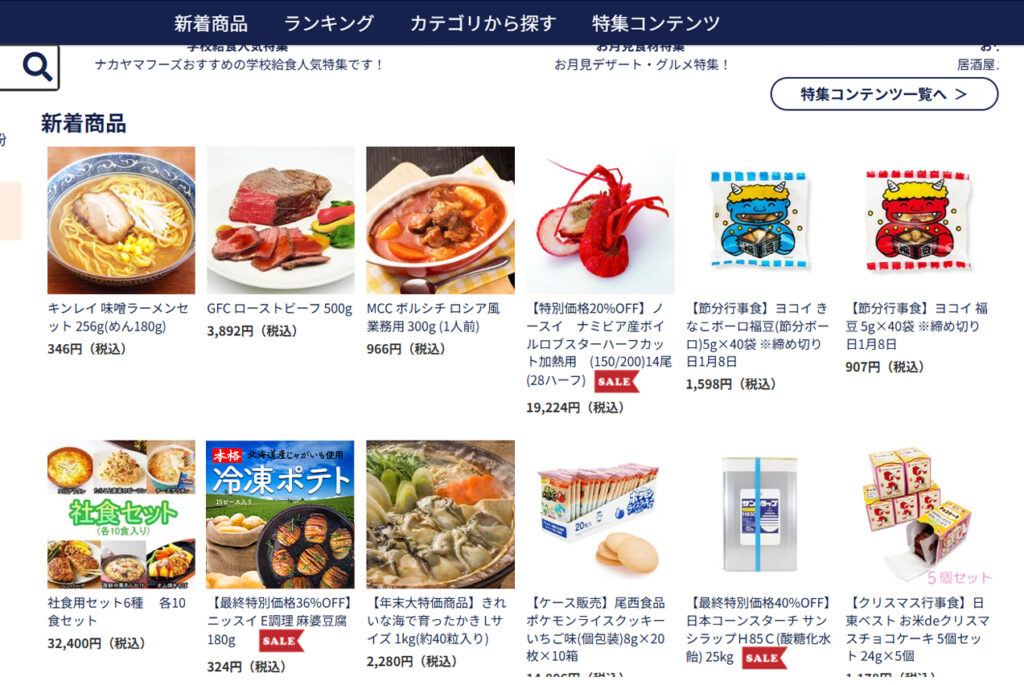Open the red oni bean packet image

pos(919,220)
